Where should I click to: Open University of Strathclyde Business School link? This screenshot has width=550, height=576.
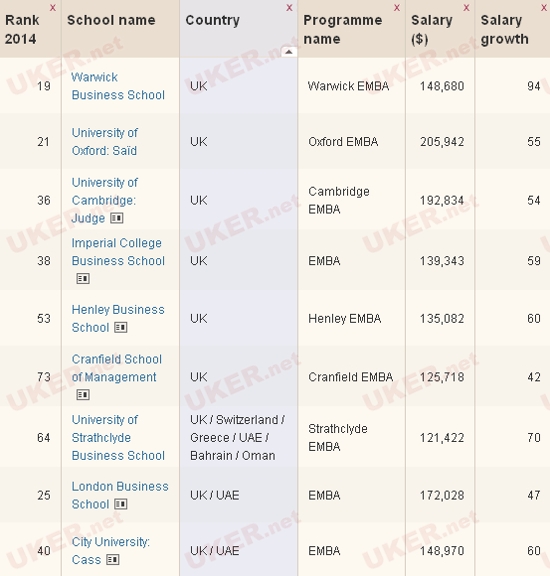pos(118,438)
